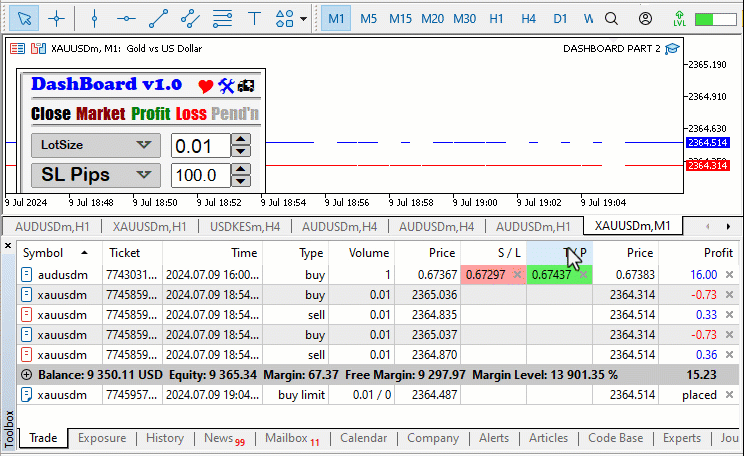The image size is (744, 456).
Task: Open the search magnifier icon
Action: (x=611, y=19)
